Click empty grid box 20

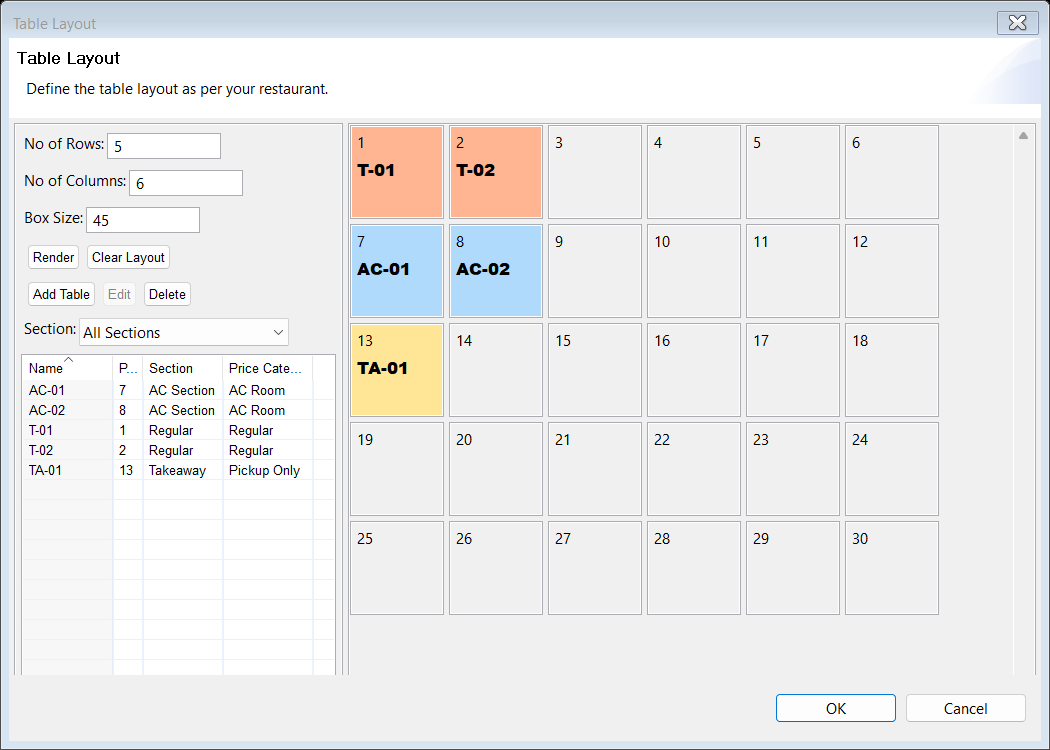tap(496, 469)
